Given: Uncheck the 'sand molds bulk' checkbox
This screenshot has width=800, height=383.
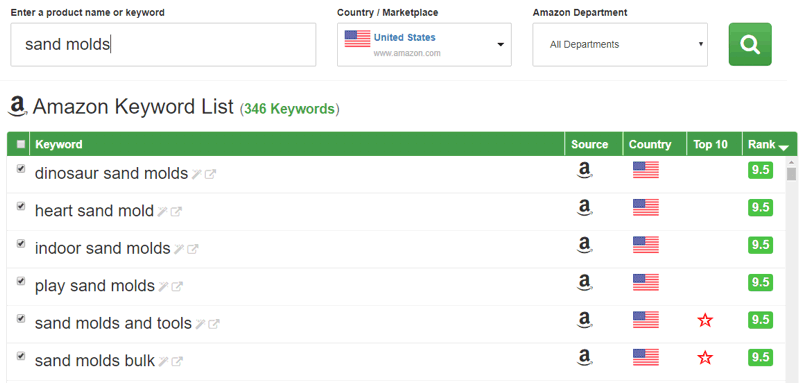Looking at the screenshot, I should [21, 356].
